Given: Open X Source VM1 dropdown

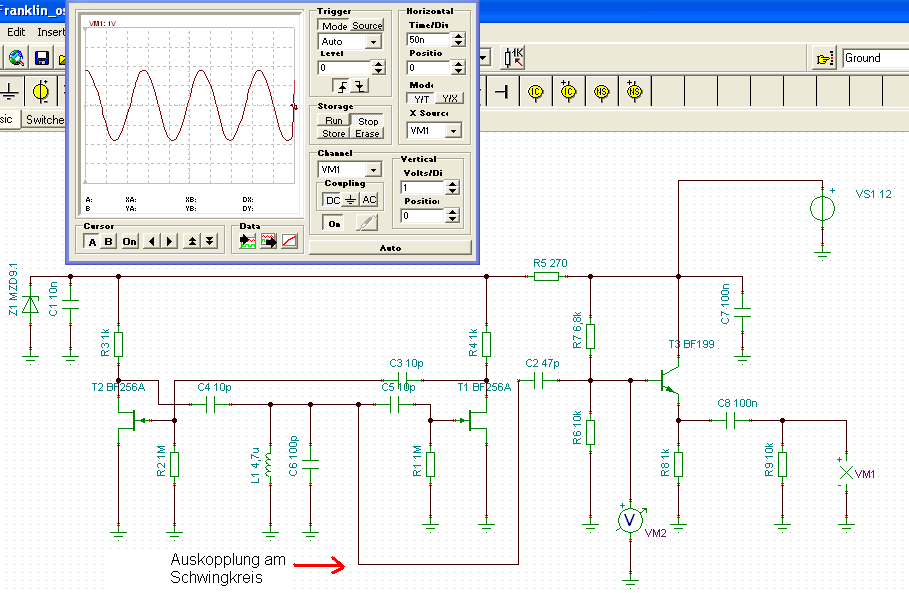Looking at the screenshot, I should [454, 130].
